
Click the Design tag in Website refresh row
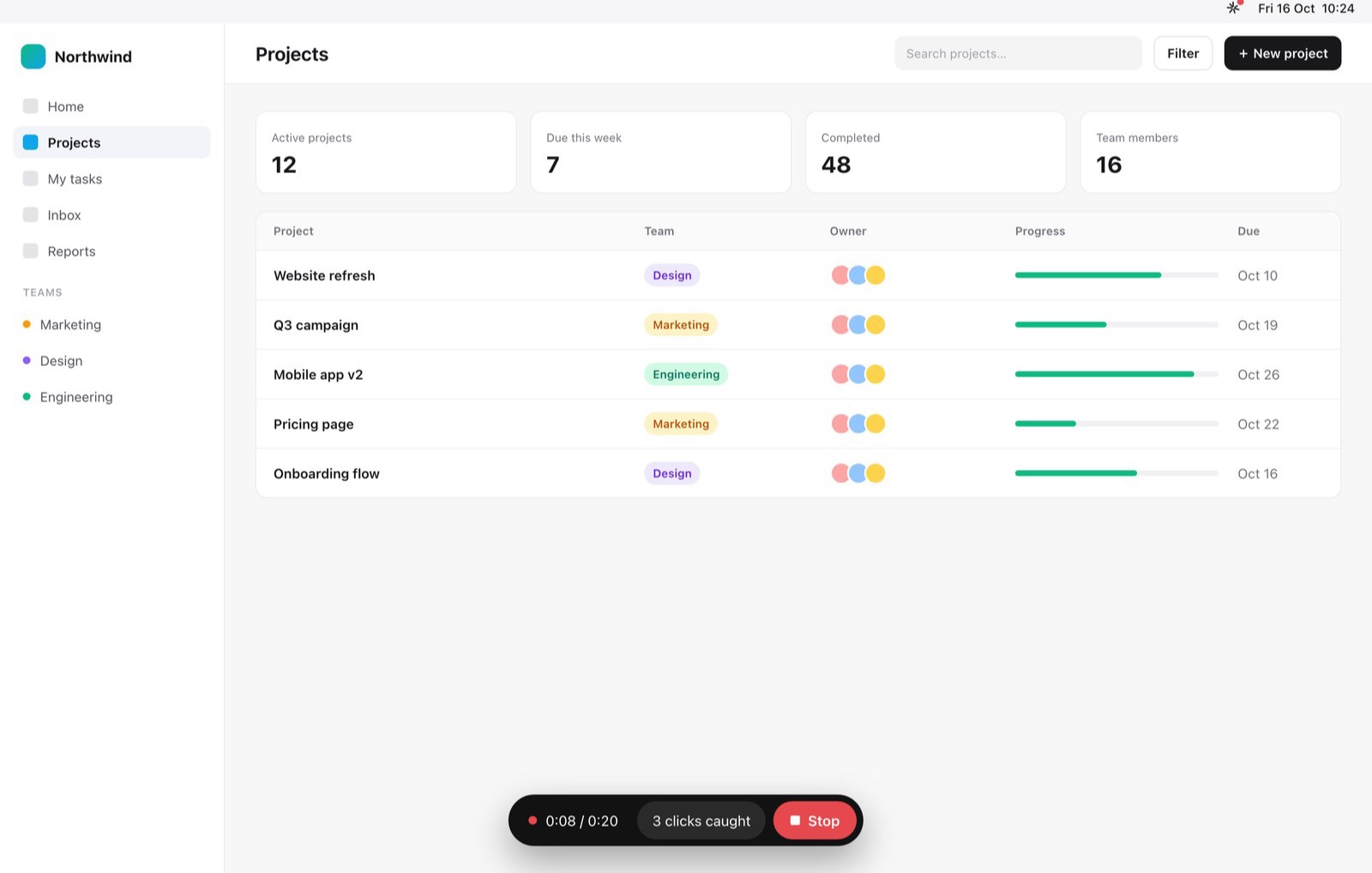tap(672, 275)
